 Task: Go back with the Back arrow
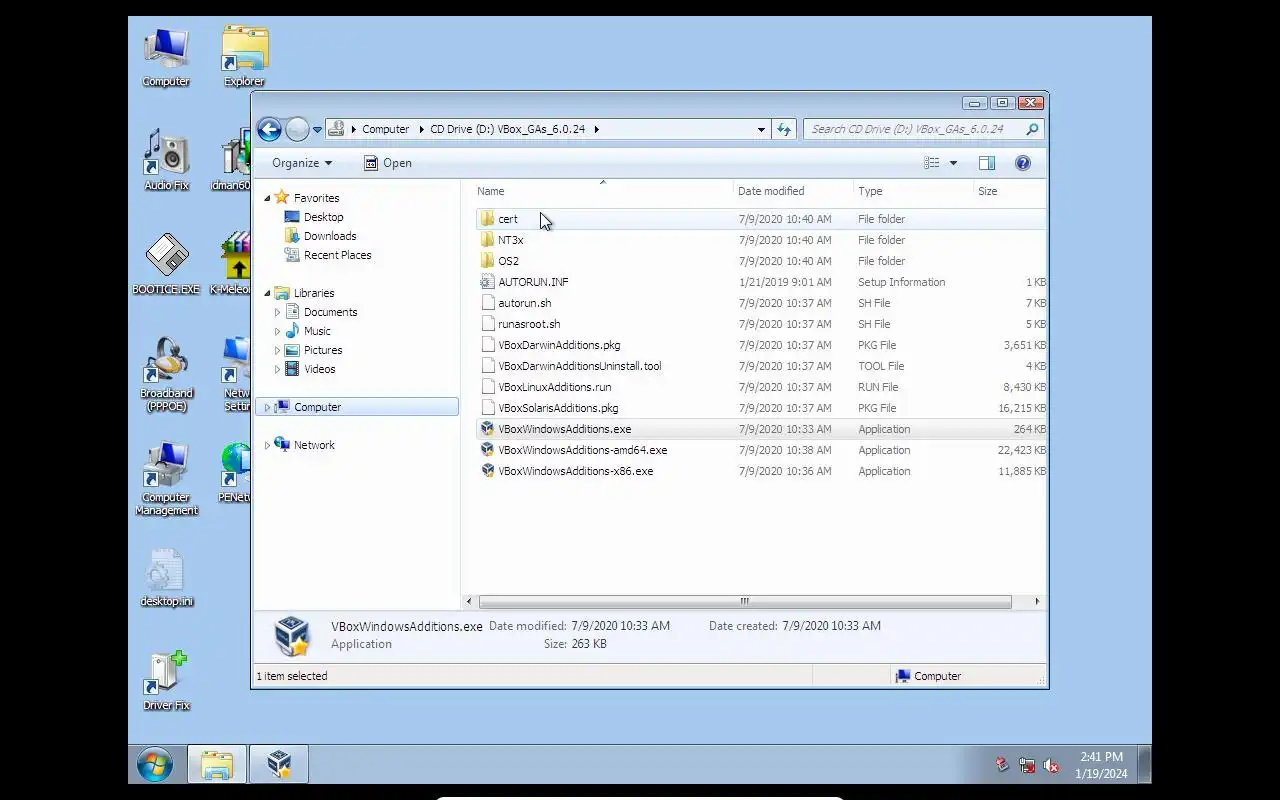[x=269, y=129]
